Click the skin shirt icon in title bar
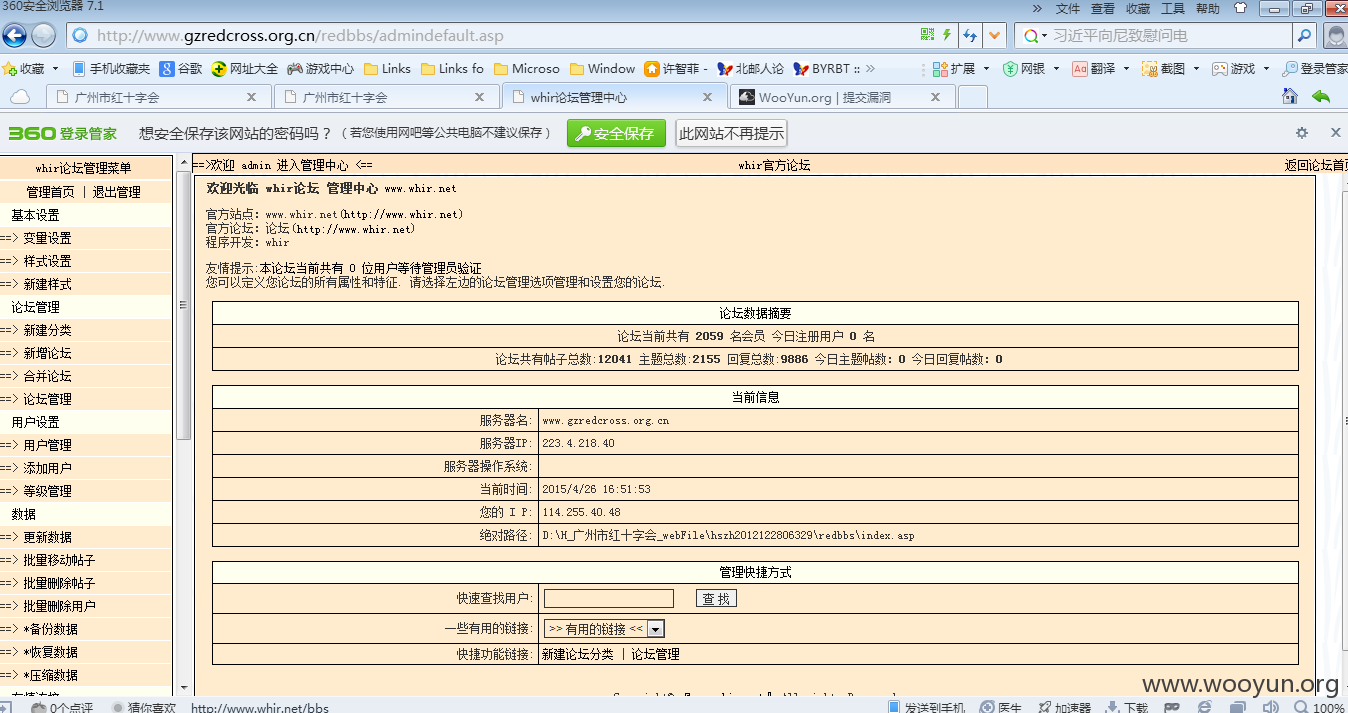This screenshot has width=1348, height=713. click(1241, 8)
